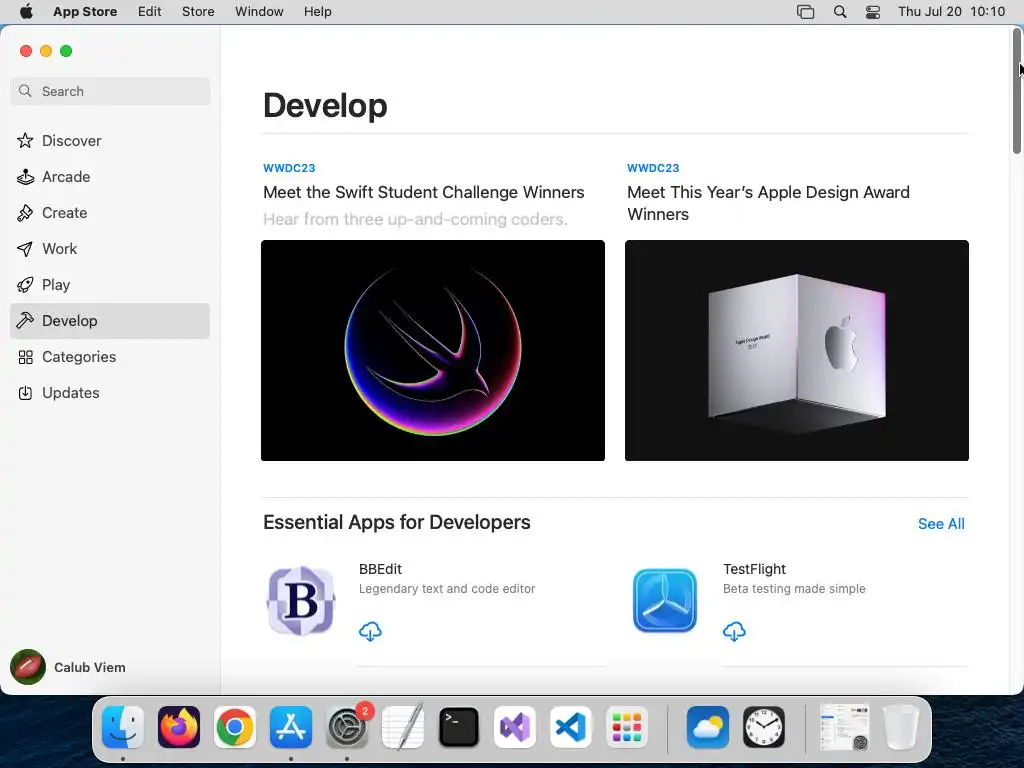Launch Terminal from the dock
The image size is (1024, 768).
coord(459,727)
